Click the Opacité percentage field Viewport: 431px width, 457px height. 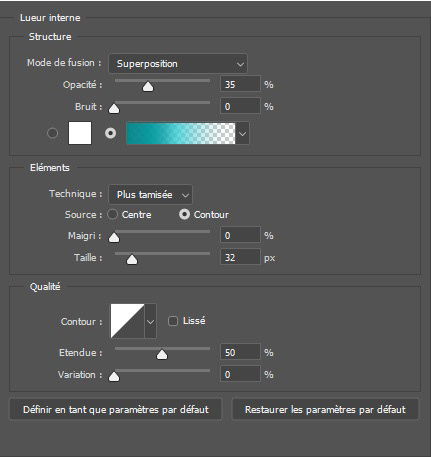240,84
